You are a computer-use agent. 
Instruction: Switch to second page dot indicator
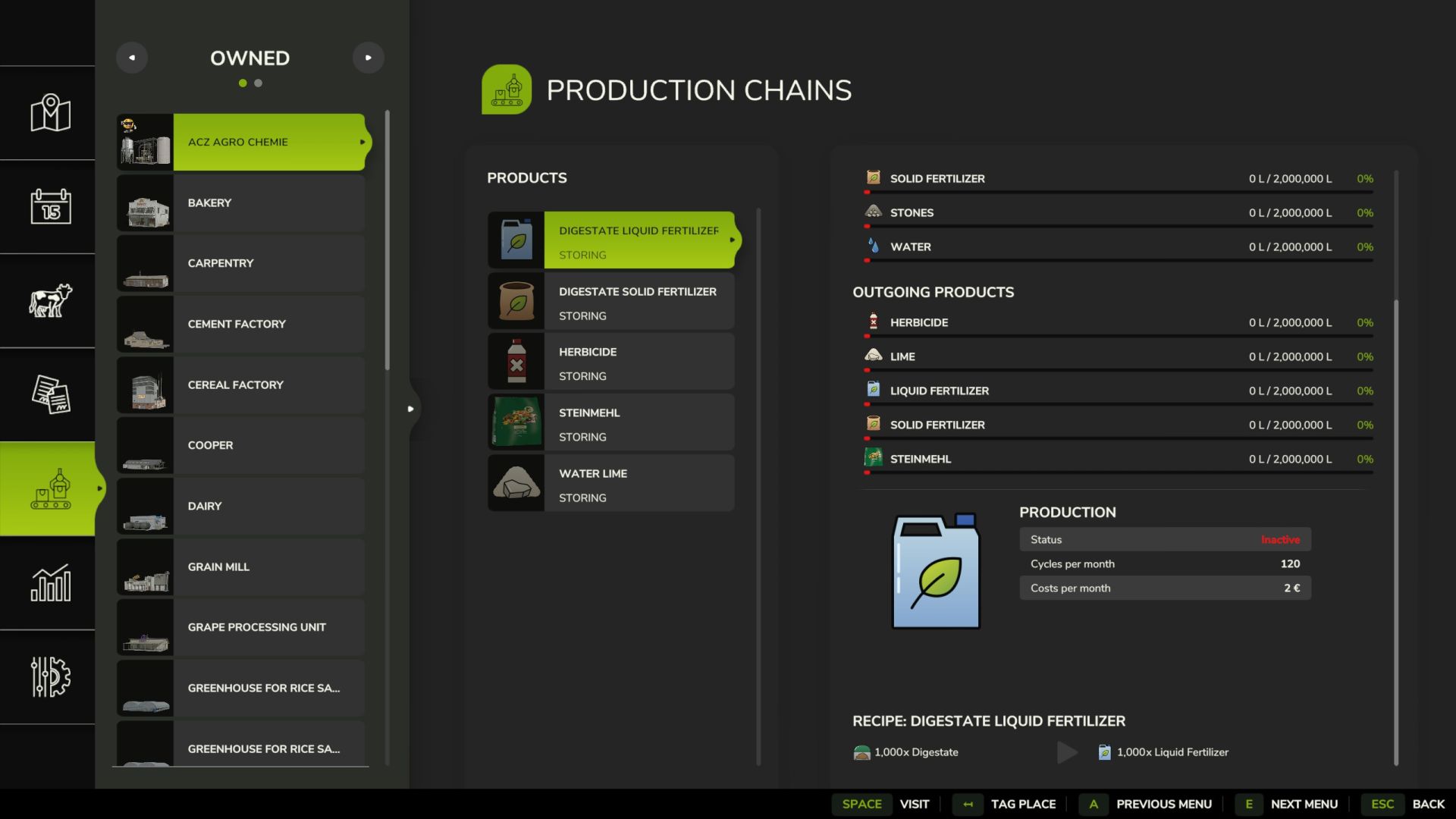tap(259, 83)
